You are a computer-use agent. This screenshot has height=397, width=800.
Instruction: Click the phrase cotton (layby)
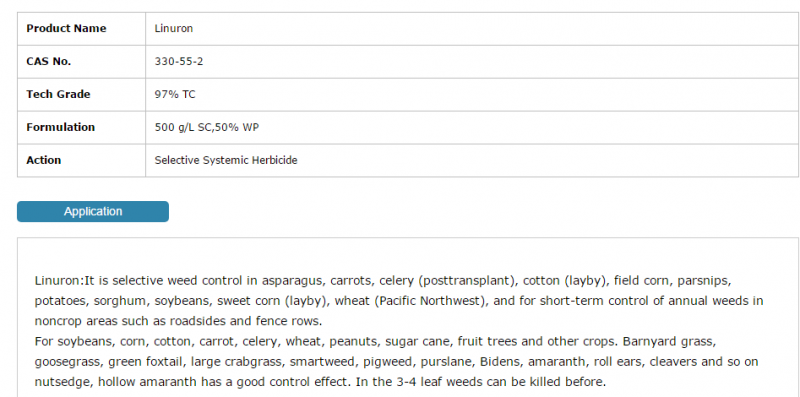(x=566, y=281)
